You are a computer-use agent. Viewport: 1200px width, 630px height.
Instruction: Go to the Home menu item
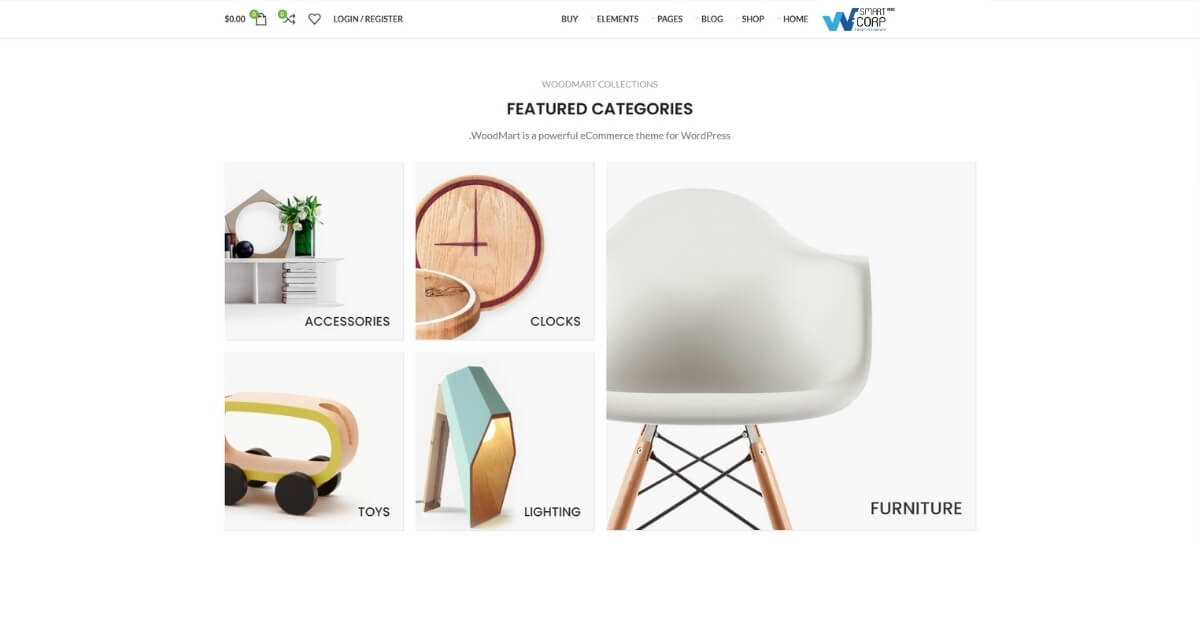pyautogui.click(x=795, y=19)
